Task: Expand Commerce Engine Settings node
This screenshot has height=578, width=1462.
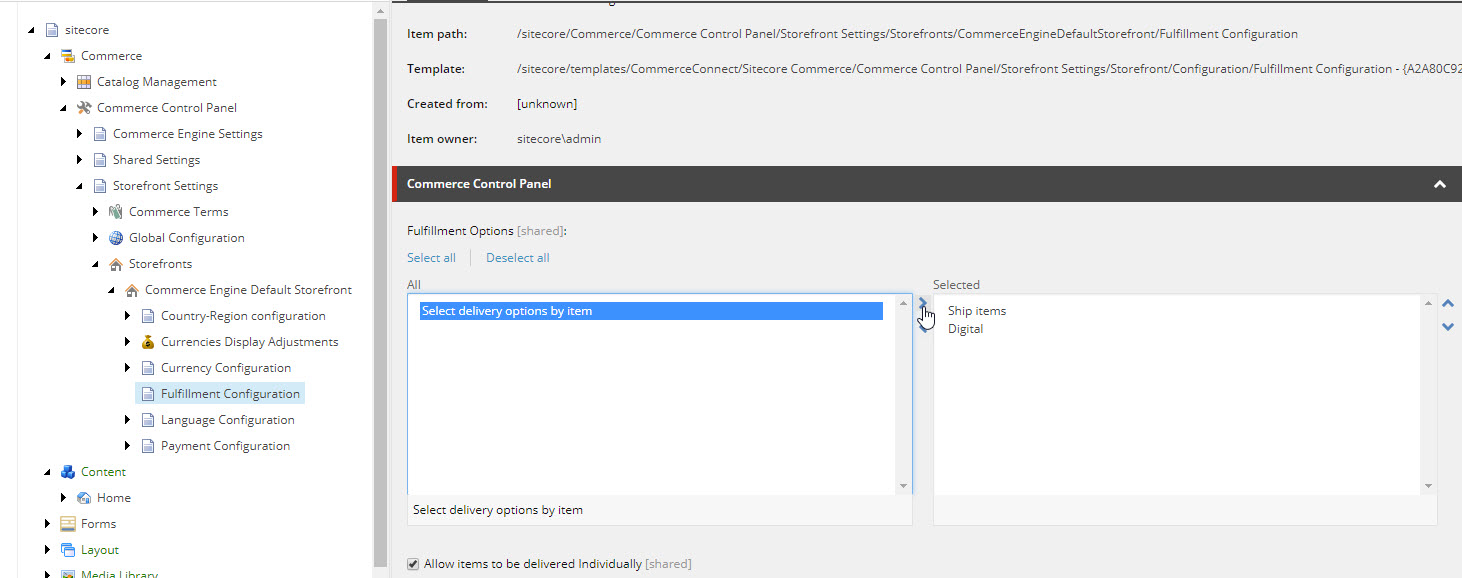Action: pyautogui.click(x=80, y=134)
